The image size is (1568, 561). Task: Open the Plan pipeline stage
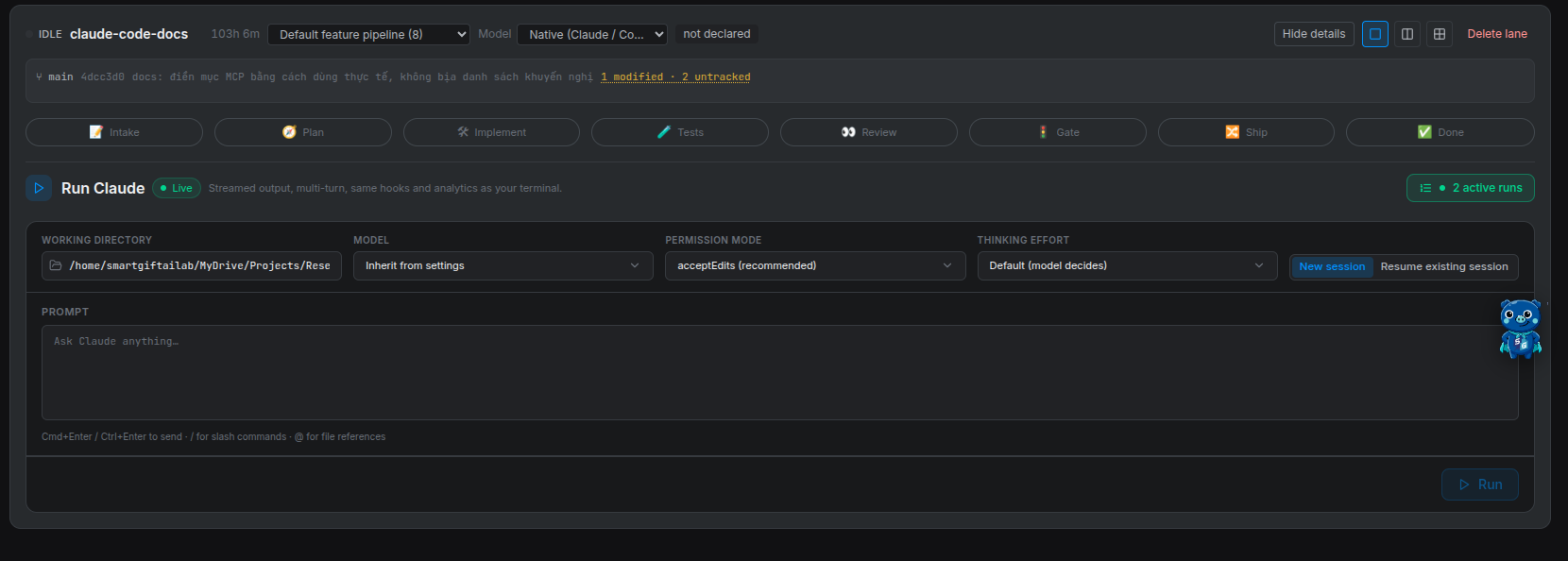coord(303,132)
